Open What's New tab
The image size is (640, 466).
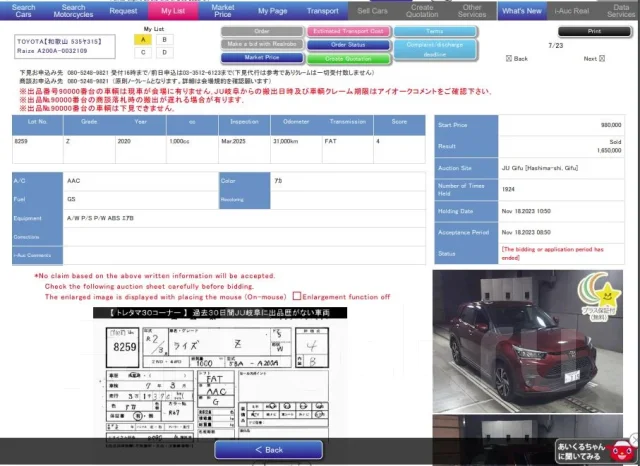coord(522,11)
